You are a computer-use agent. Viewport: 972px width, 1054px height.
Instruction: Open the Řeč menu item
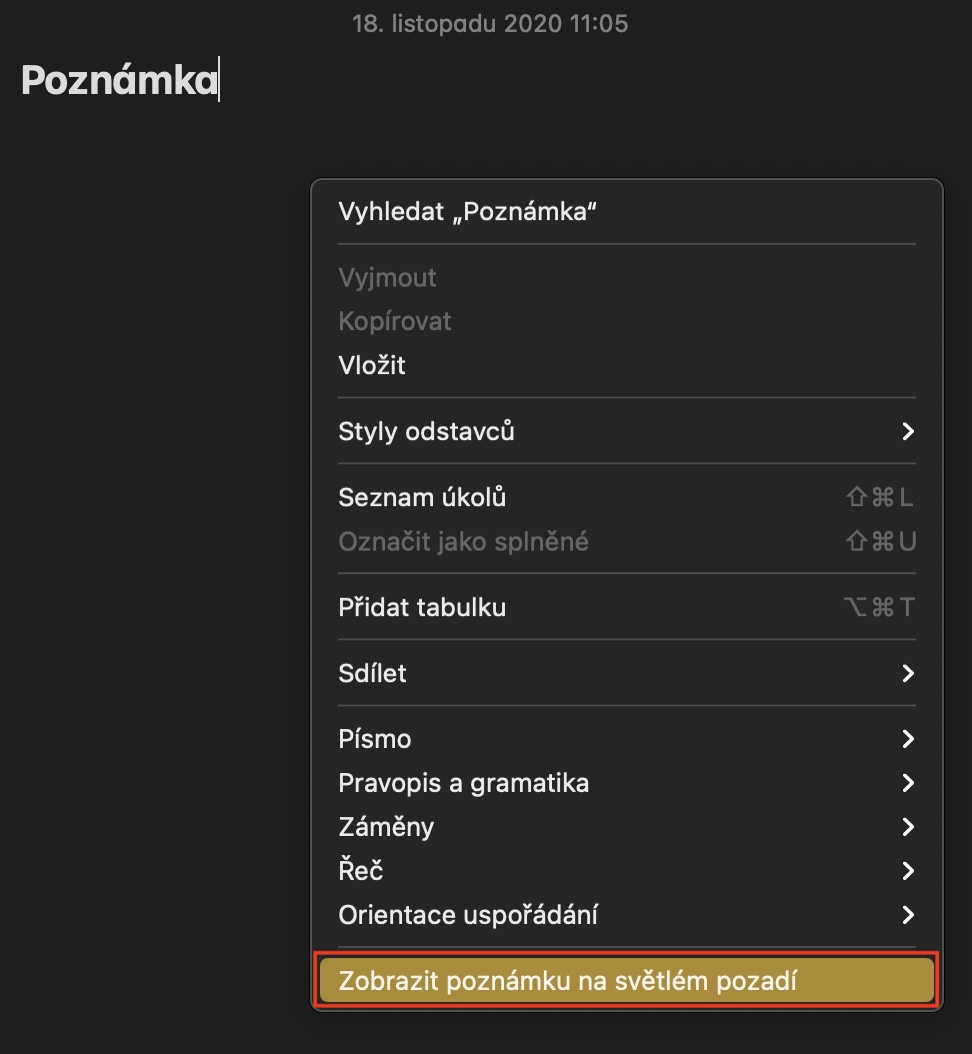(361, 871)
